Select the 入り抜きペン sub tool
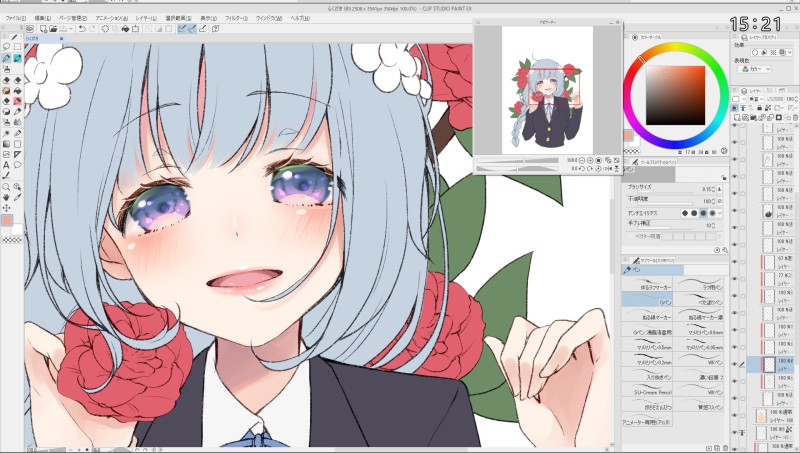Viewport: 800px width, 453px height. coord(647,375)
